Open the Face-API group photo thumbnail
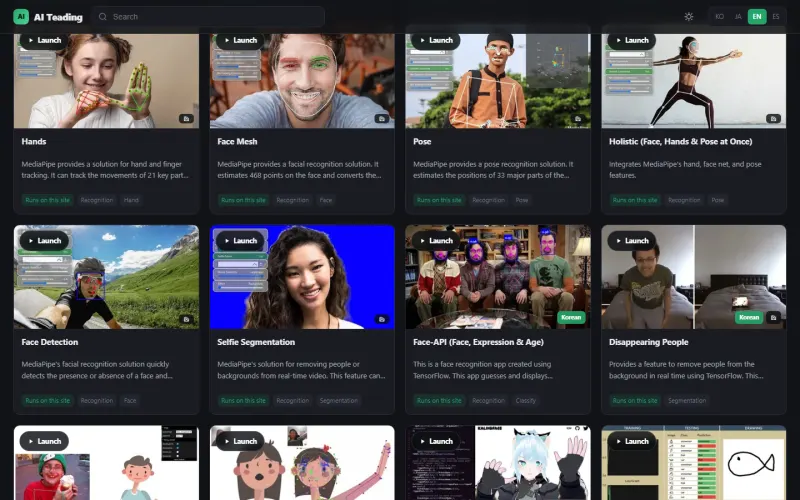 click(x=498, y=277)
